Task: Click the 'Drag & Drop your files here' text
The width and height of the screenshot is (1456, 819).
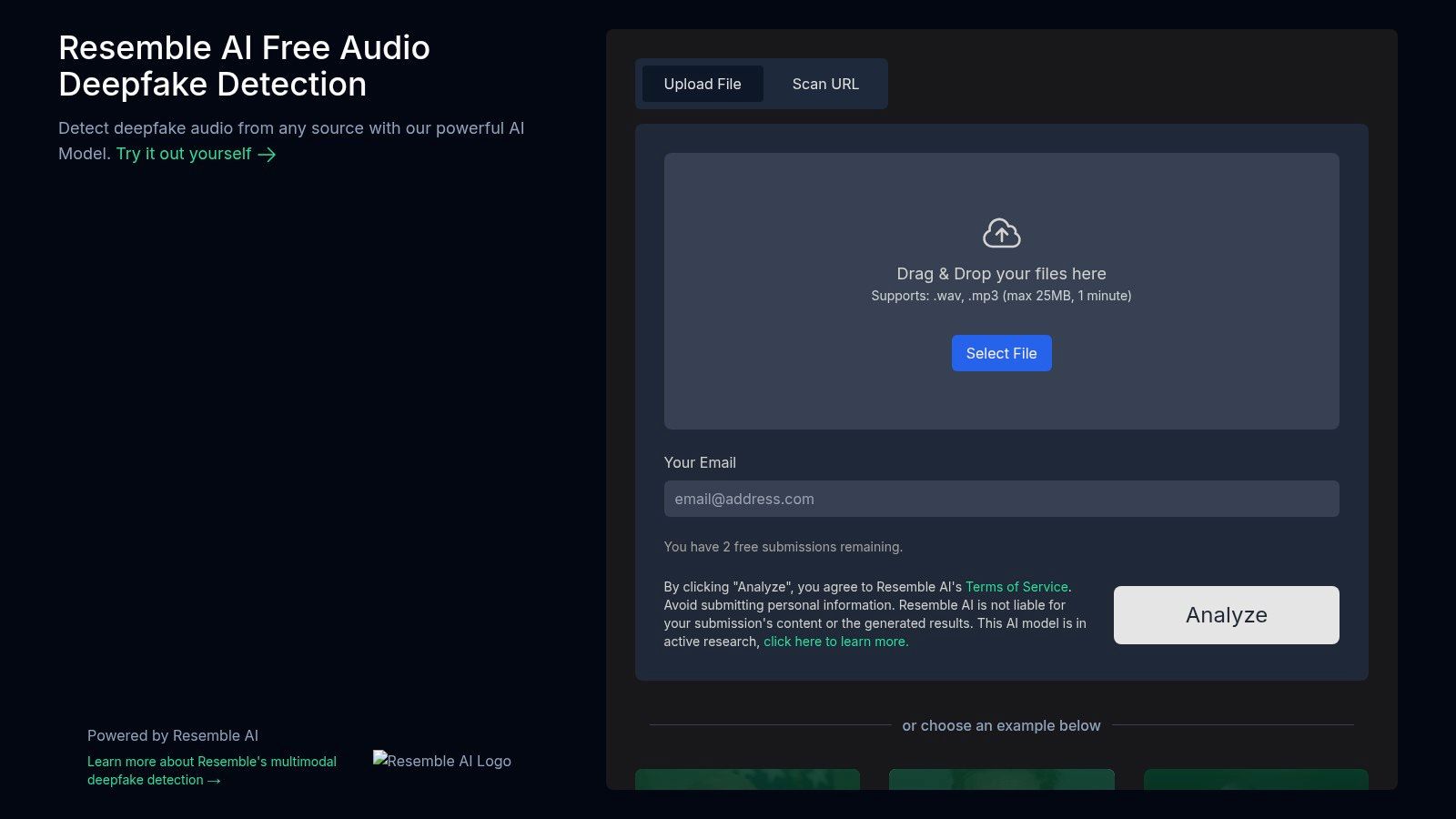Action: pyautogui.click(x=1001, y=274)
